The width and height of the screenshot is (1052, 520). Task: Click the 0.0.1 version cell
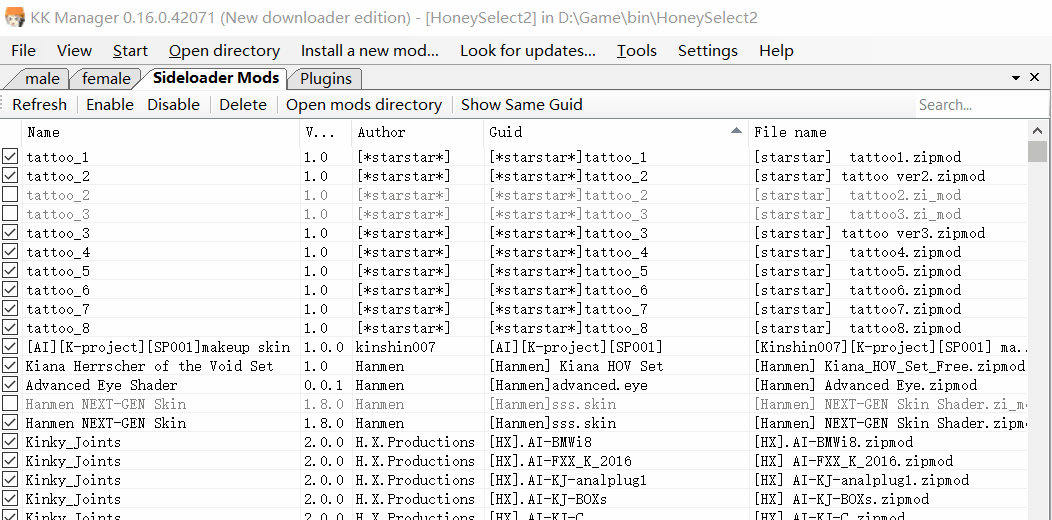click(323, 385)
